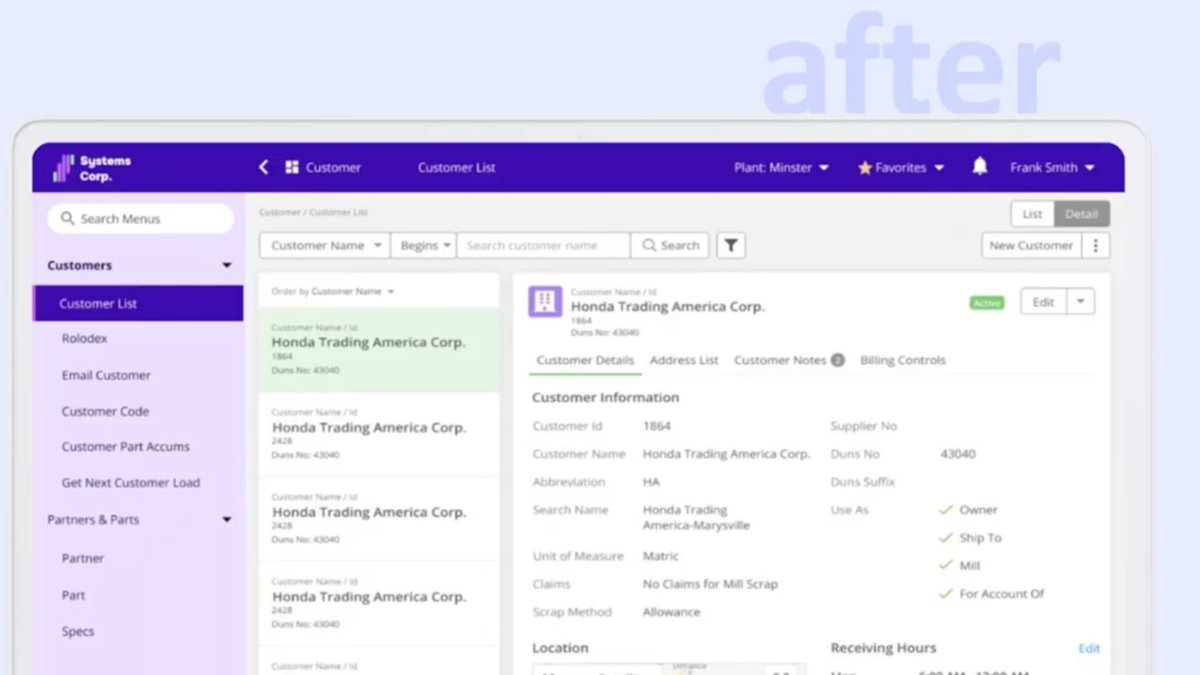This screenshot has height=675, width=1200.
Task: Click the magnifier in Search Menus
Action: click(x=67, y=218)
